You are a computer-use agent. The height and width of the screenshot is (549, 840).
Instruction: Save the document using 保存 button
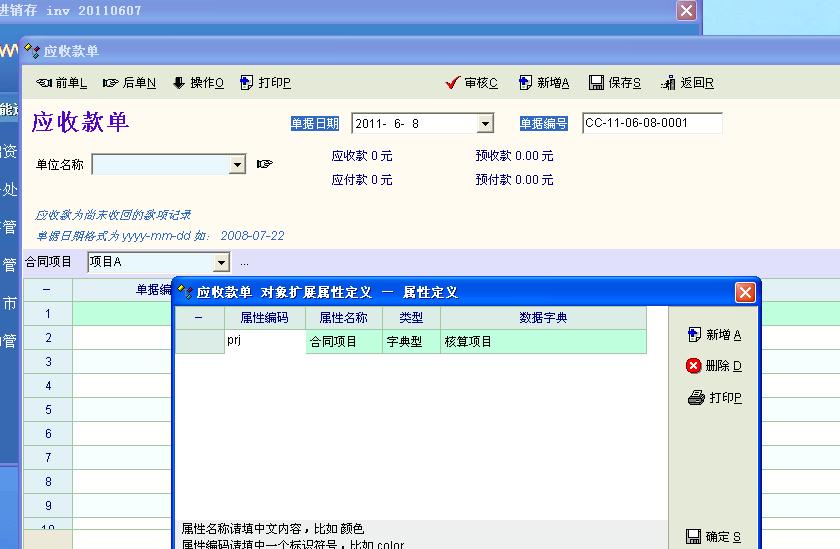tap(615, 83)
